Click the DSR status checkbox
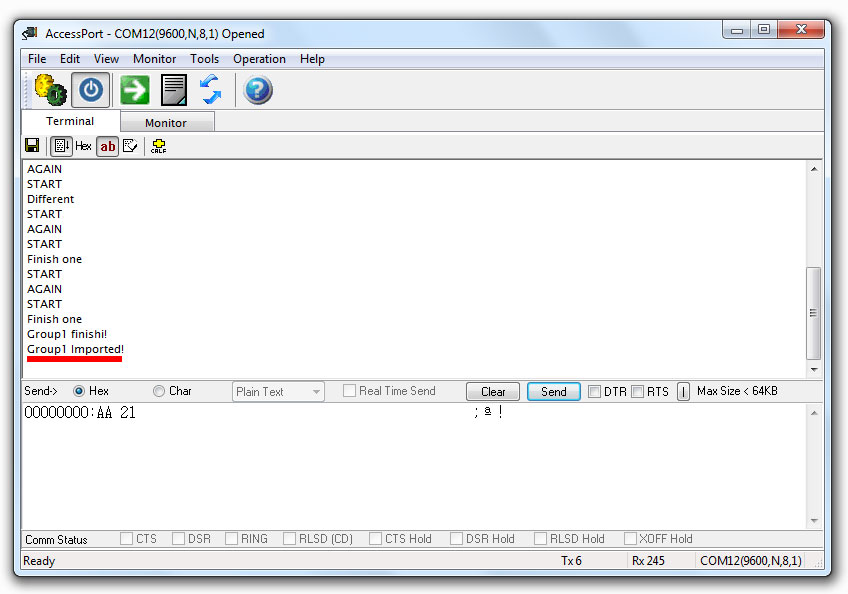The width and height of the screenshot is (848, 594). click(178, 538)
